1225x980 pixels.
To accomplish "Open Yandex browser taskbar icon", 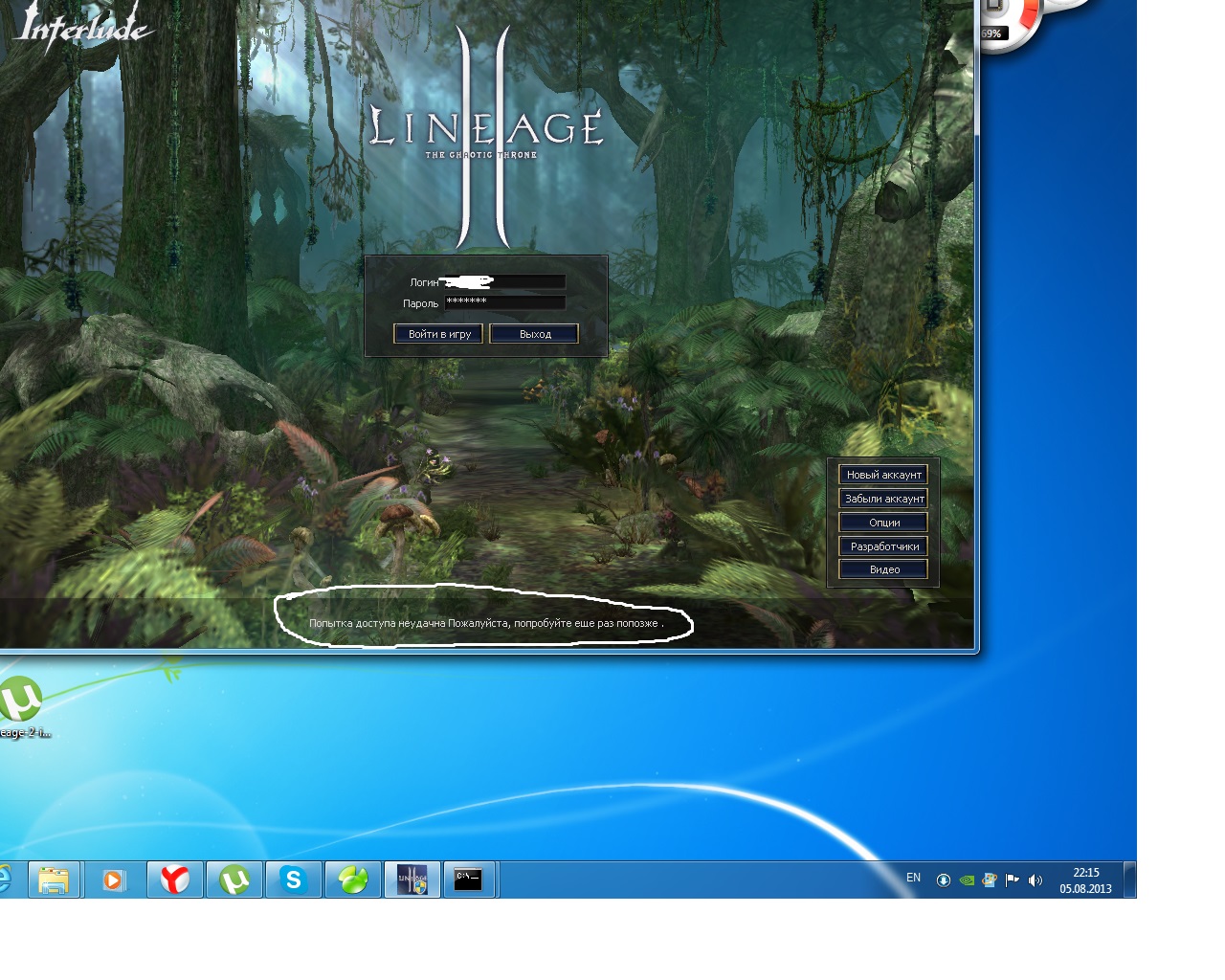I will click(175, 880).
